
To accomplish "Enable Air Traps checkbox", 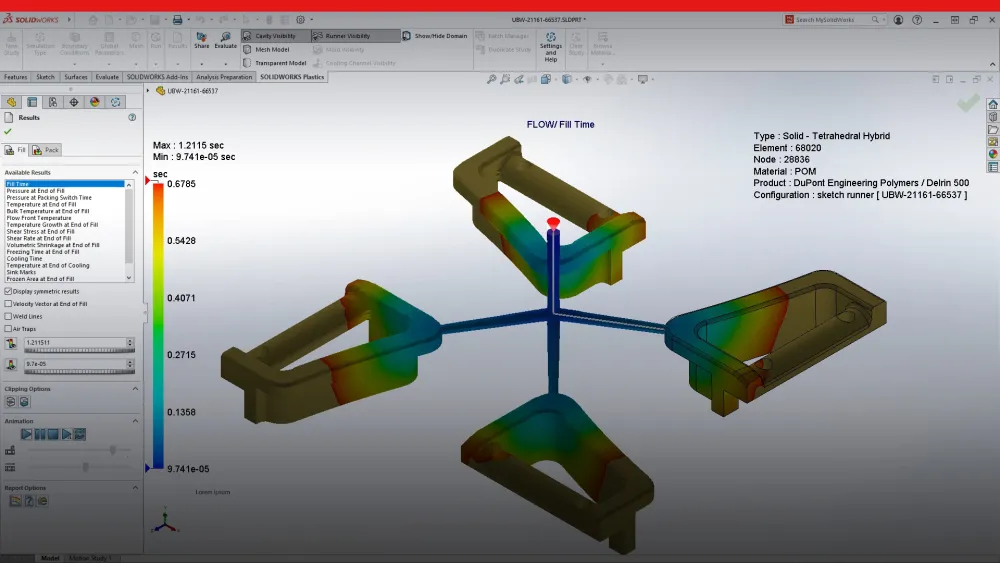I will (x=8, y=329).
